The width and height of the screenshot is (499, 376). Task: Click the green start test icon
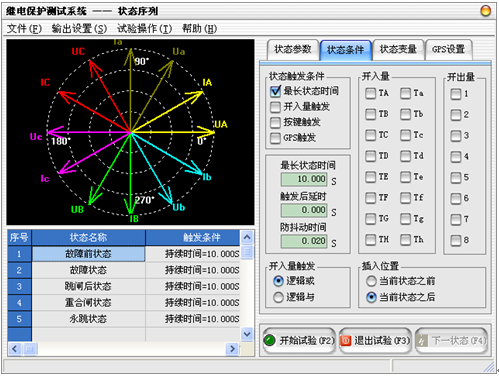pyautogui.click(x=269, y=340)
